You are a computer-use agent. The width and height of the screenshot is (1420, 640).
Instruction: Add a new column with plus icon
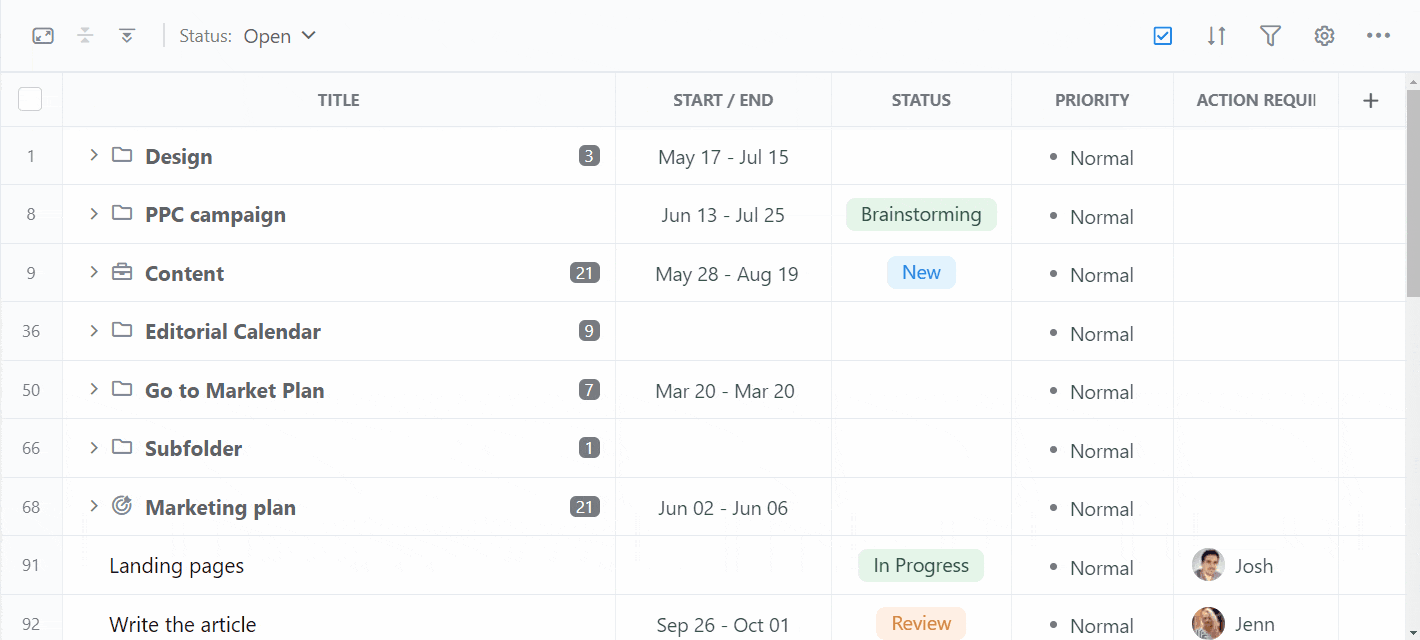[1371, 100]
